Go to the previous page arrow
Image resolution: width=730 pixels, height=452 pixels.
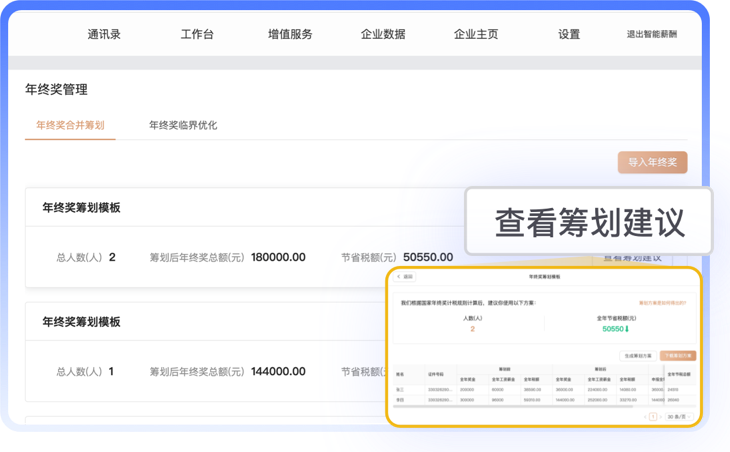[x=644, y=416]
